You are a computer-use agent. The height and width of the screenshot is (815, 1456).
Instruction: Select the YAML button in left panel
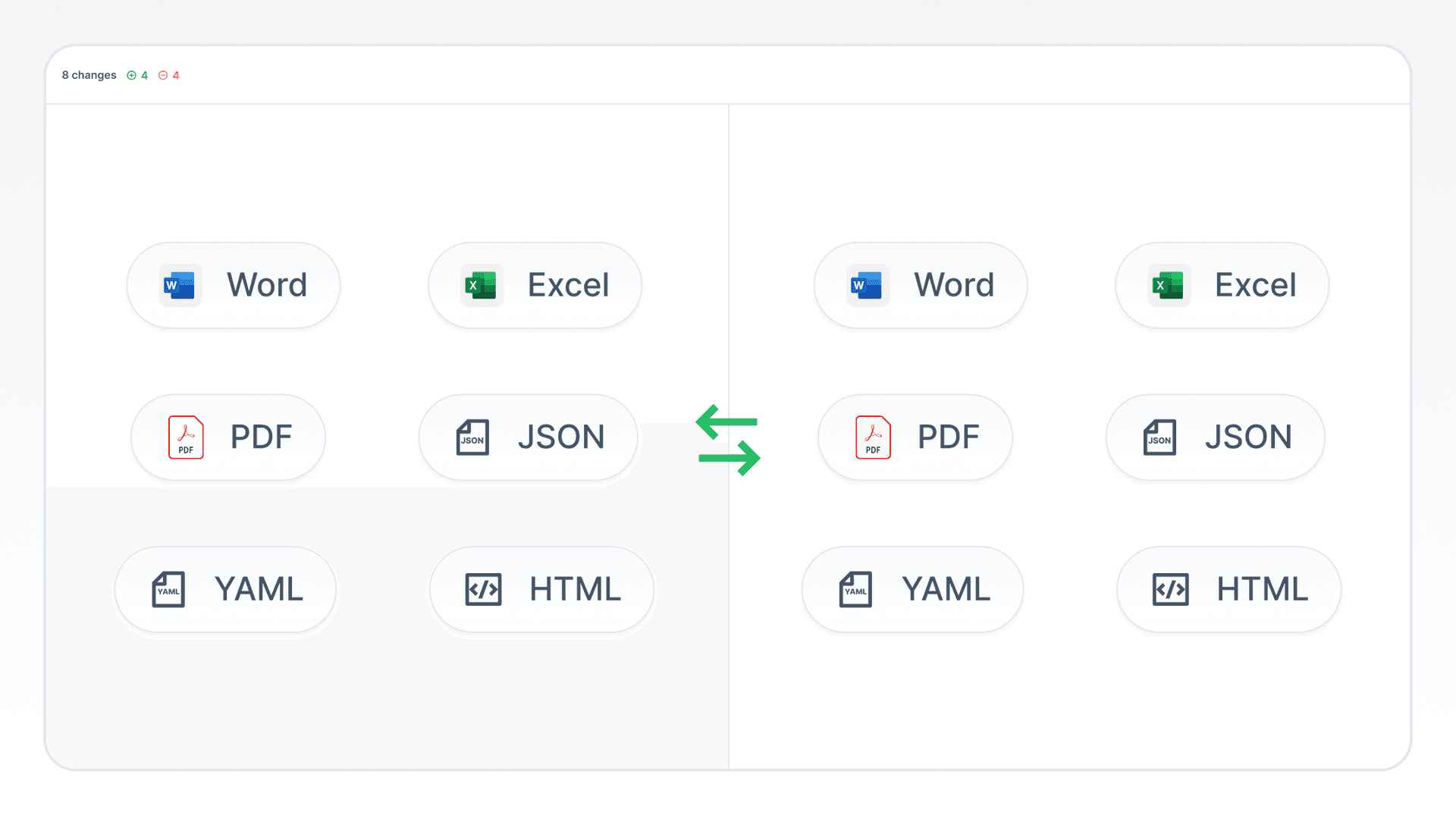(x=225, y=589)
